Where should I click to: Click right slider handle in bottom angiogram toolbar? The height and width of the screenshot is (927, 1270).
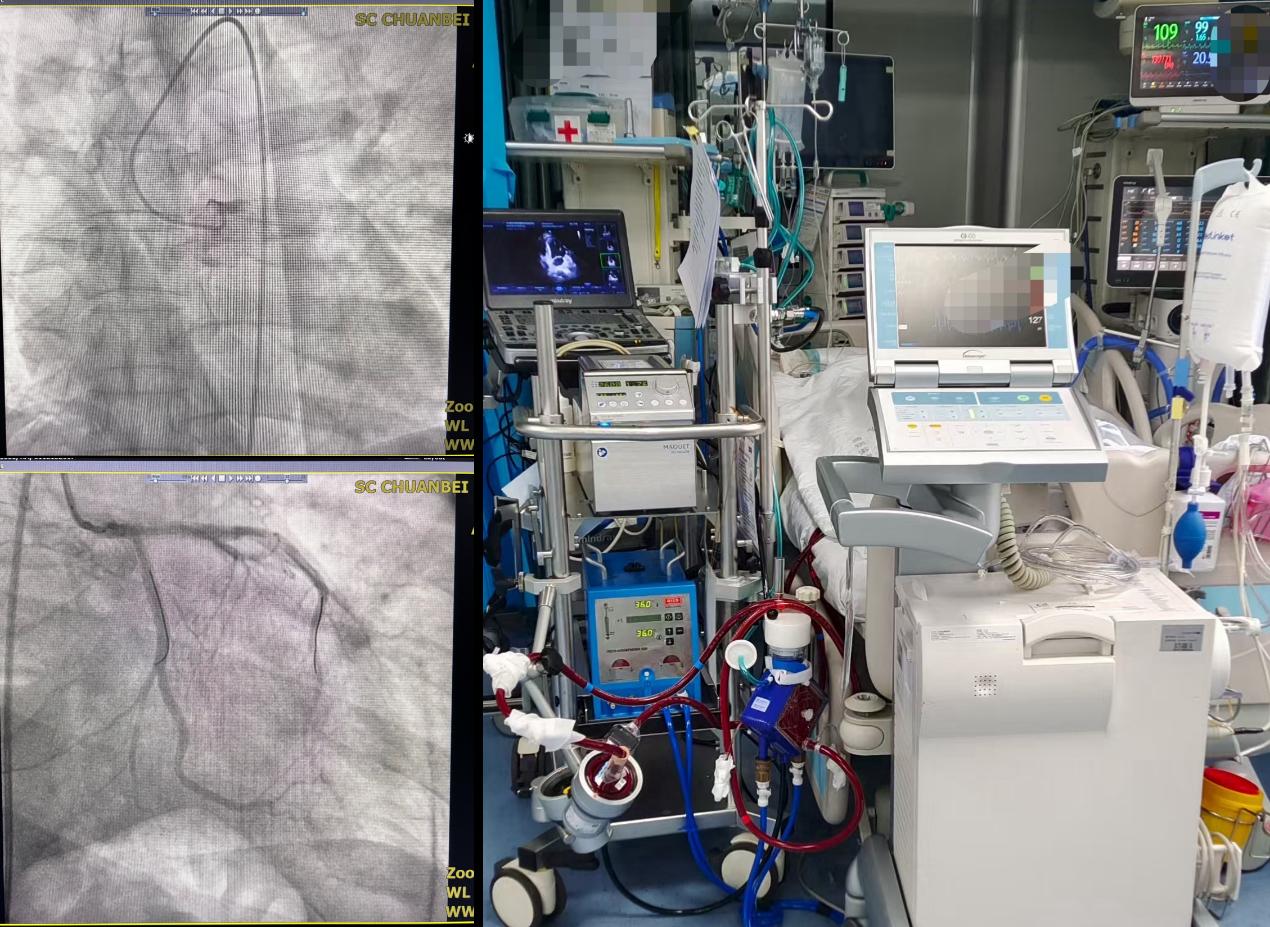(x=287, y=481)
